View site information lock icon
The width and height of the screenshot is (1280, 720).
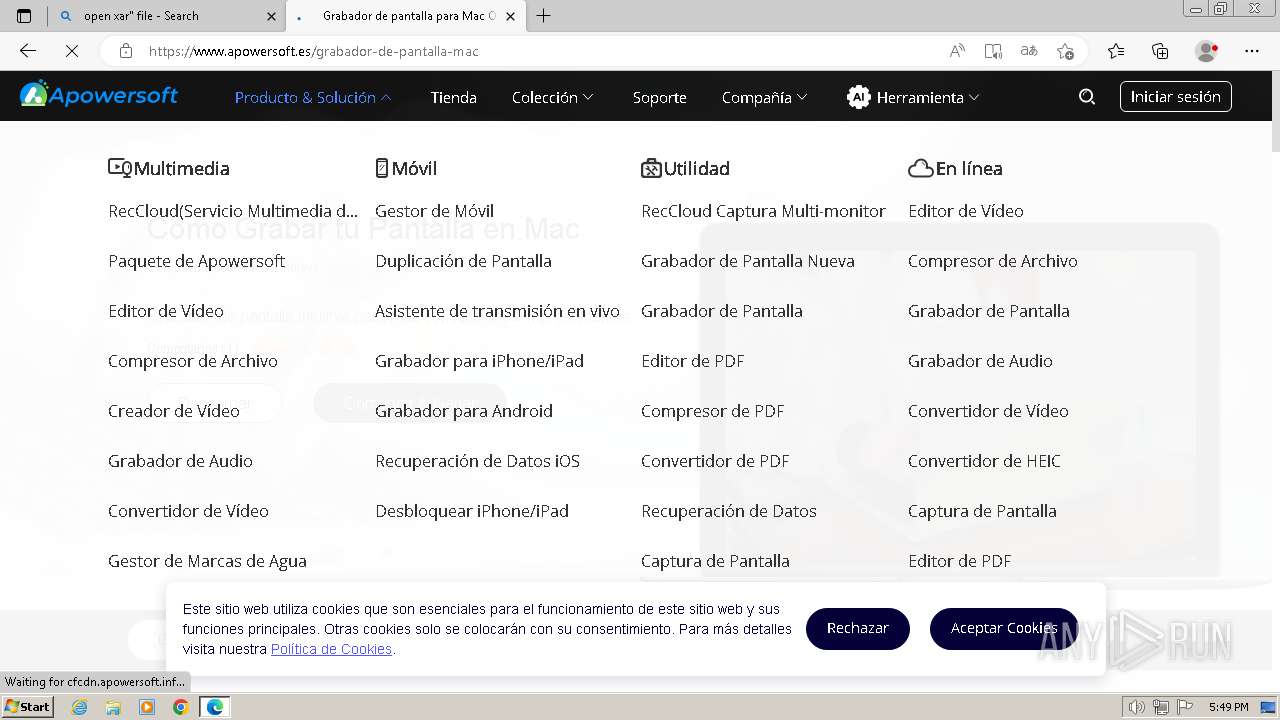125,51
